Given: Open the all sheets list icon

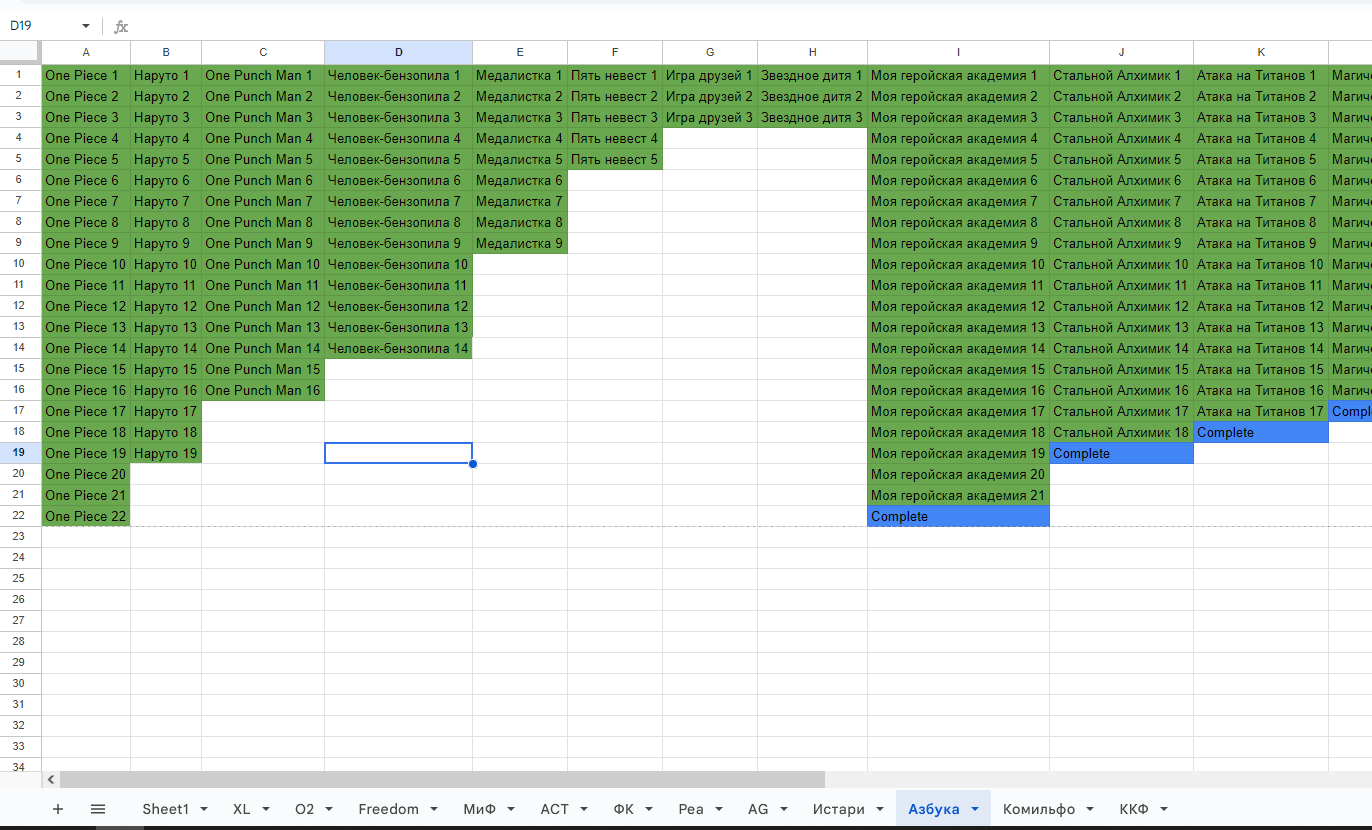Looking at the screenshot, I should 98,809.
